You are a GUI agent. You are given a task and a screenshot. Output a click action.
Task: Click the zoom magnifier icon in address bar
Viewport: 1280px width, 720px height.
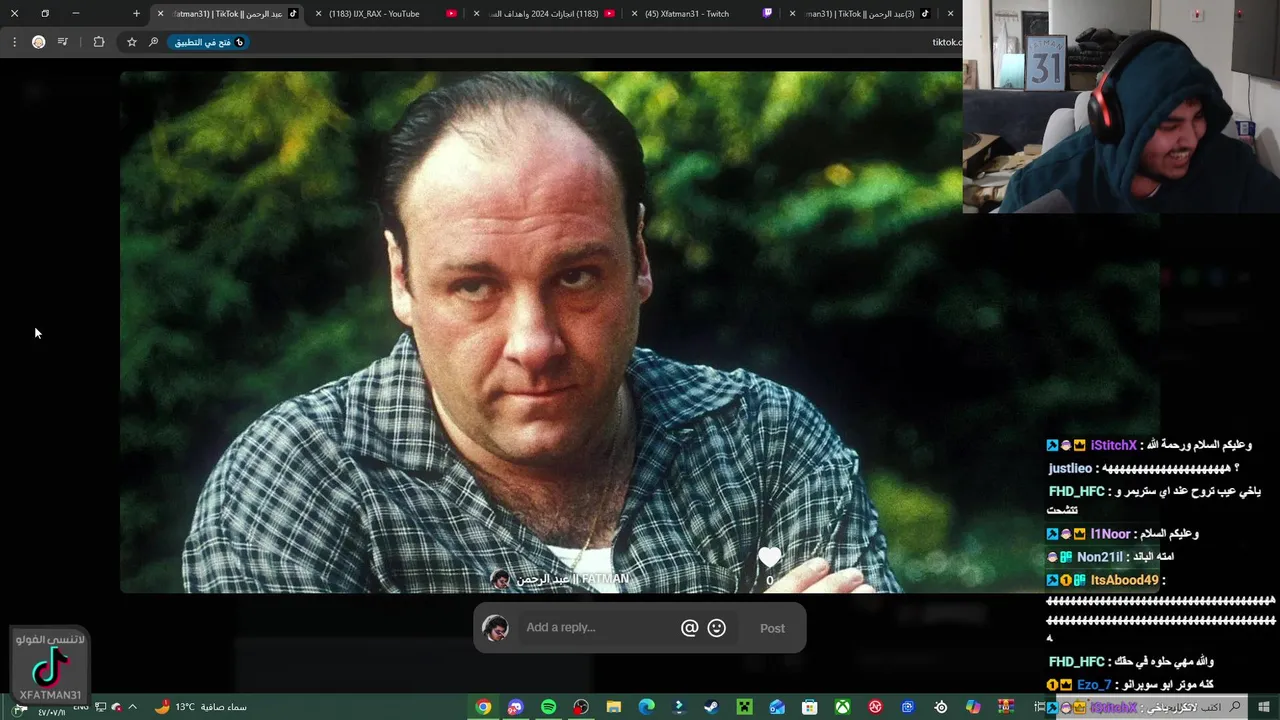(153, 42)
